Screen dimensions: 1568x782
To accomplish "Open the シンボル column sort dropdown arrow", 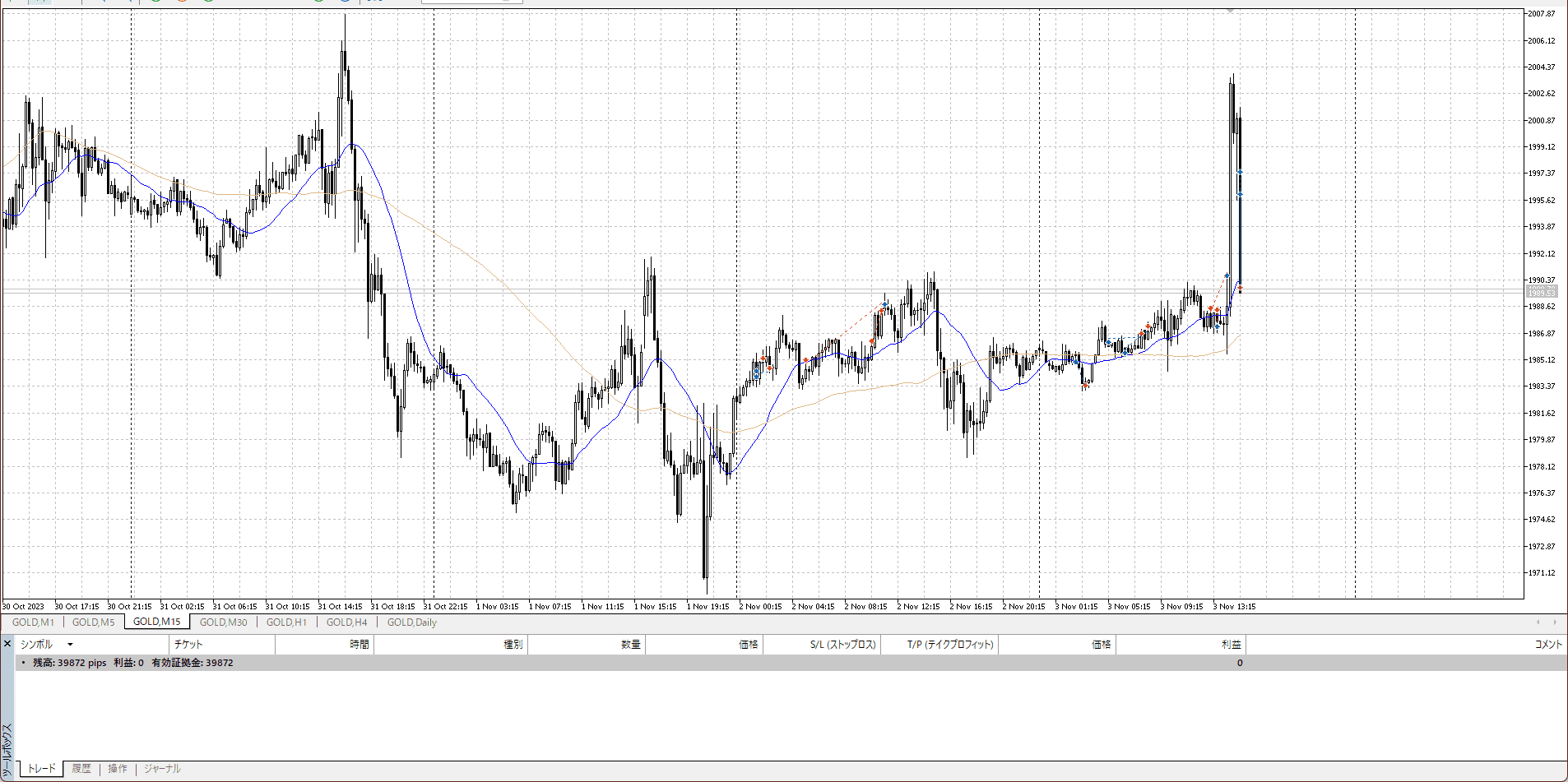I will pos(70,645).
